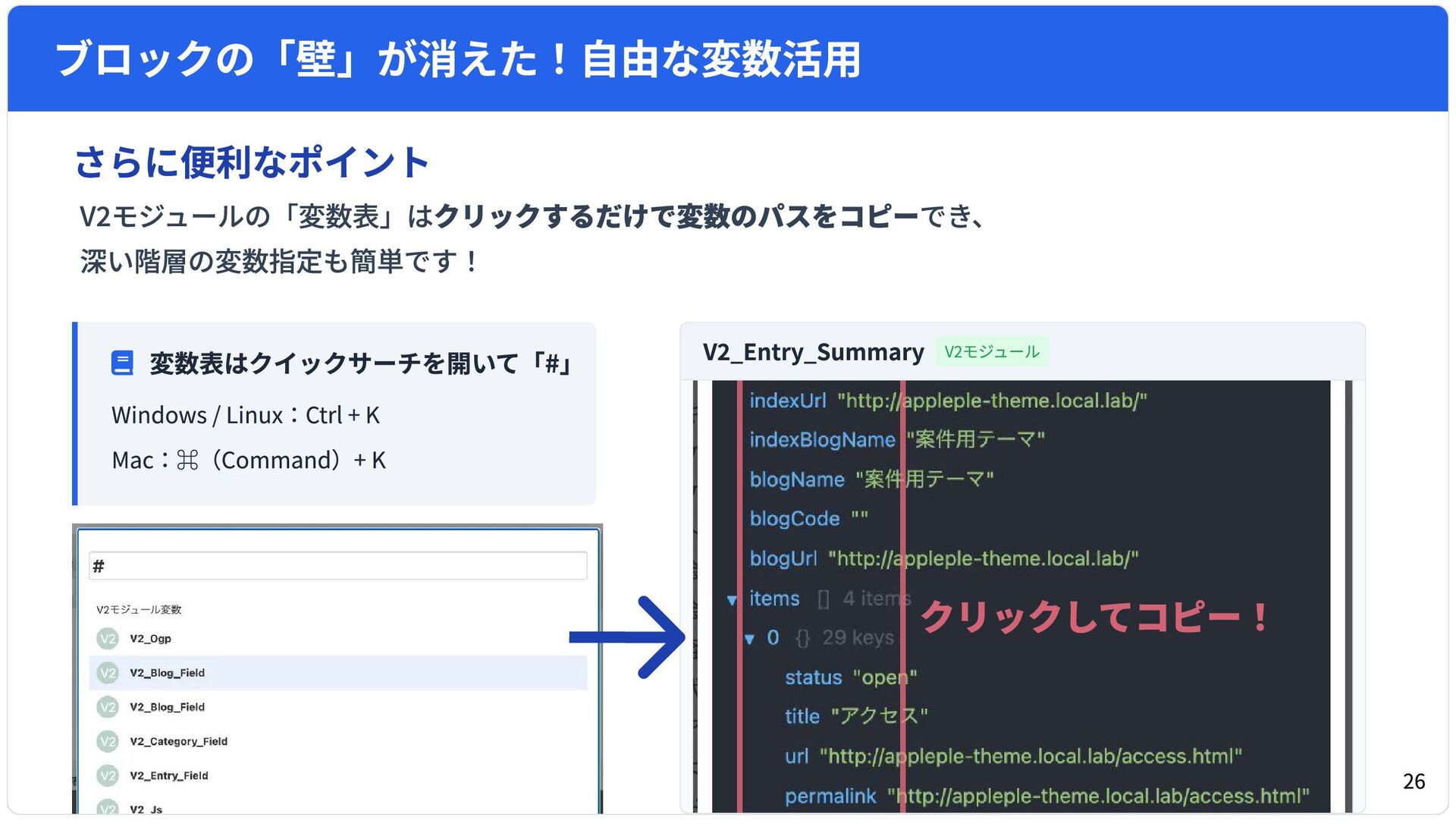Click the url value link text
The image size is (1456, 824).
[x=1031, y=756]
